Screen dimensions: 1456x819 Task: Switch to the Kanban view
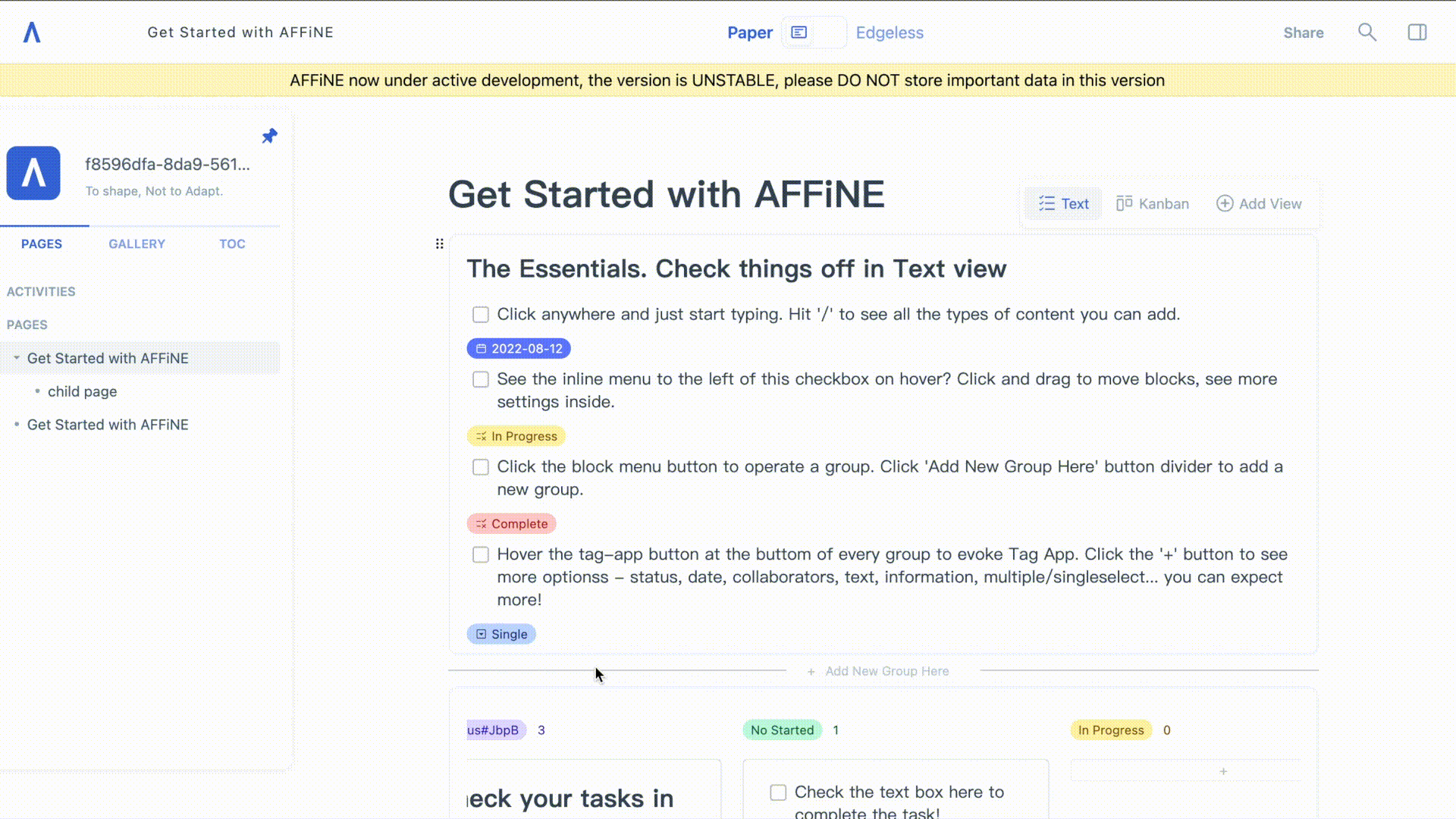click(1152, 203)
